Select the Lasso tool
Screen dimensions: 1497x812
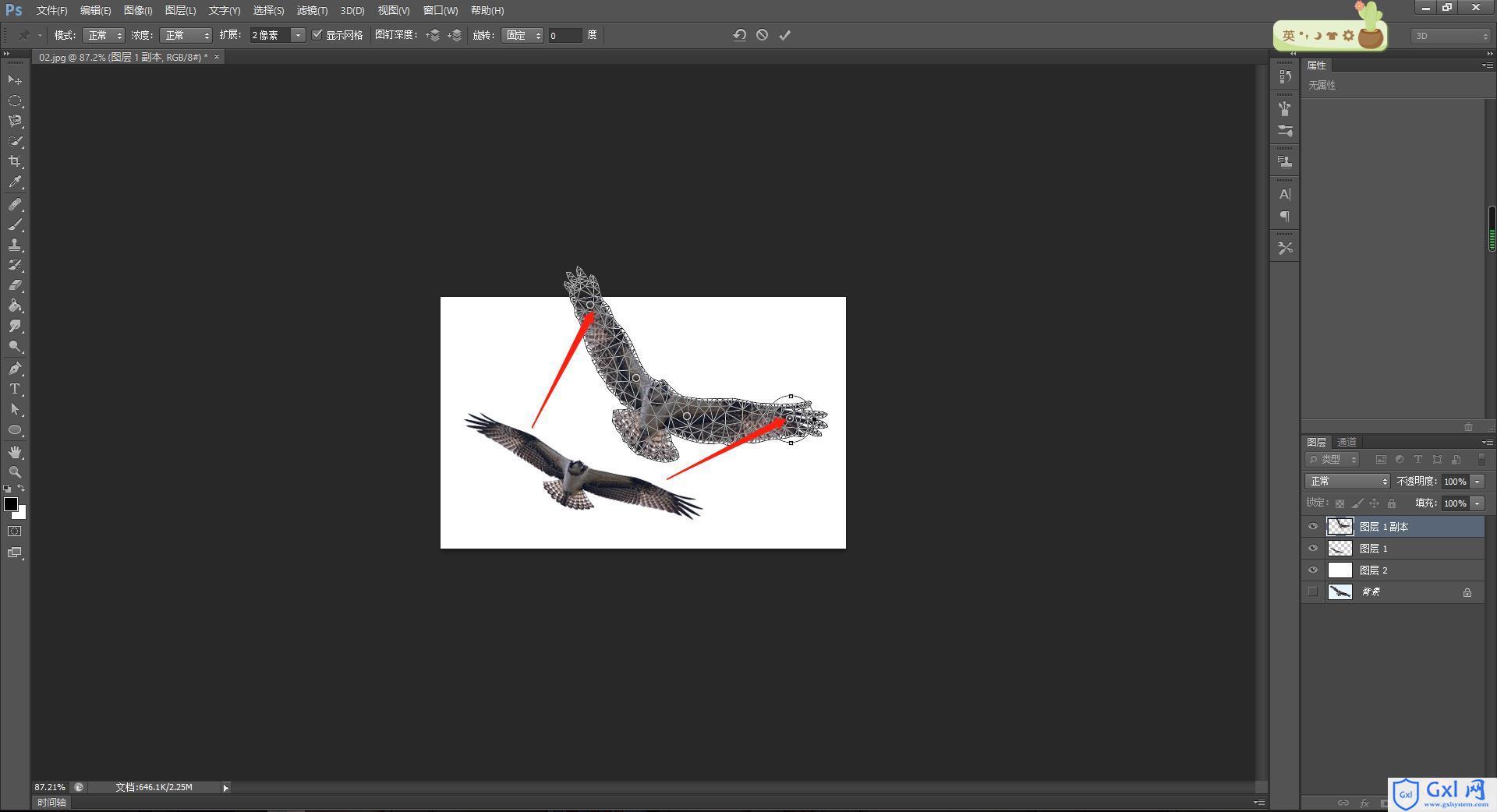click(15, 121)
